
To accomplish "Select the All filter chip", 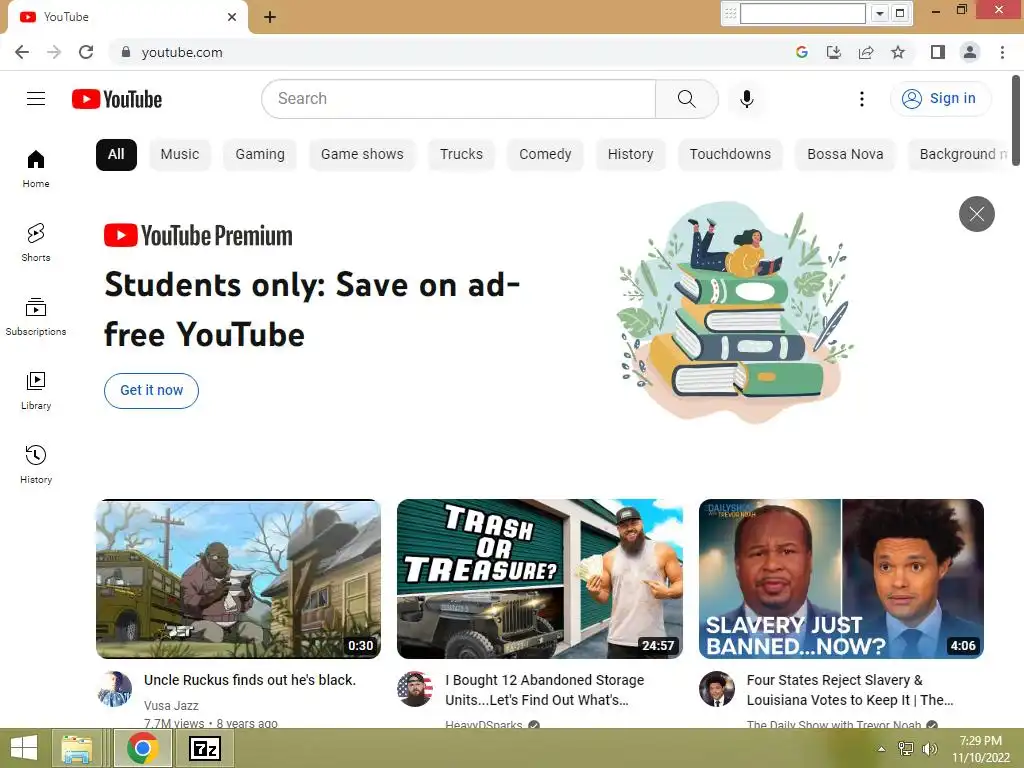I will (x=116, y=155).
